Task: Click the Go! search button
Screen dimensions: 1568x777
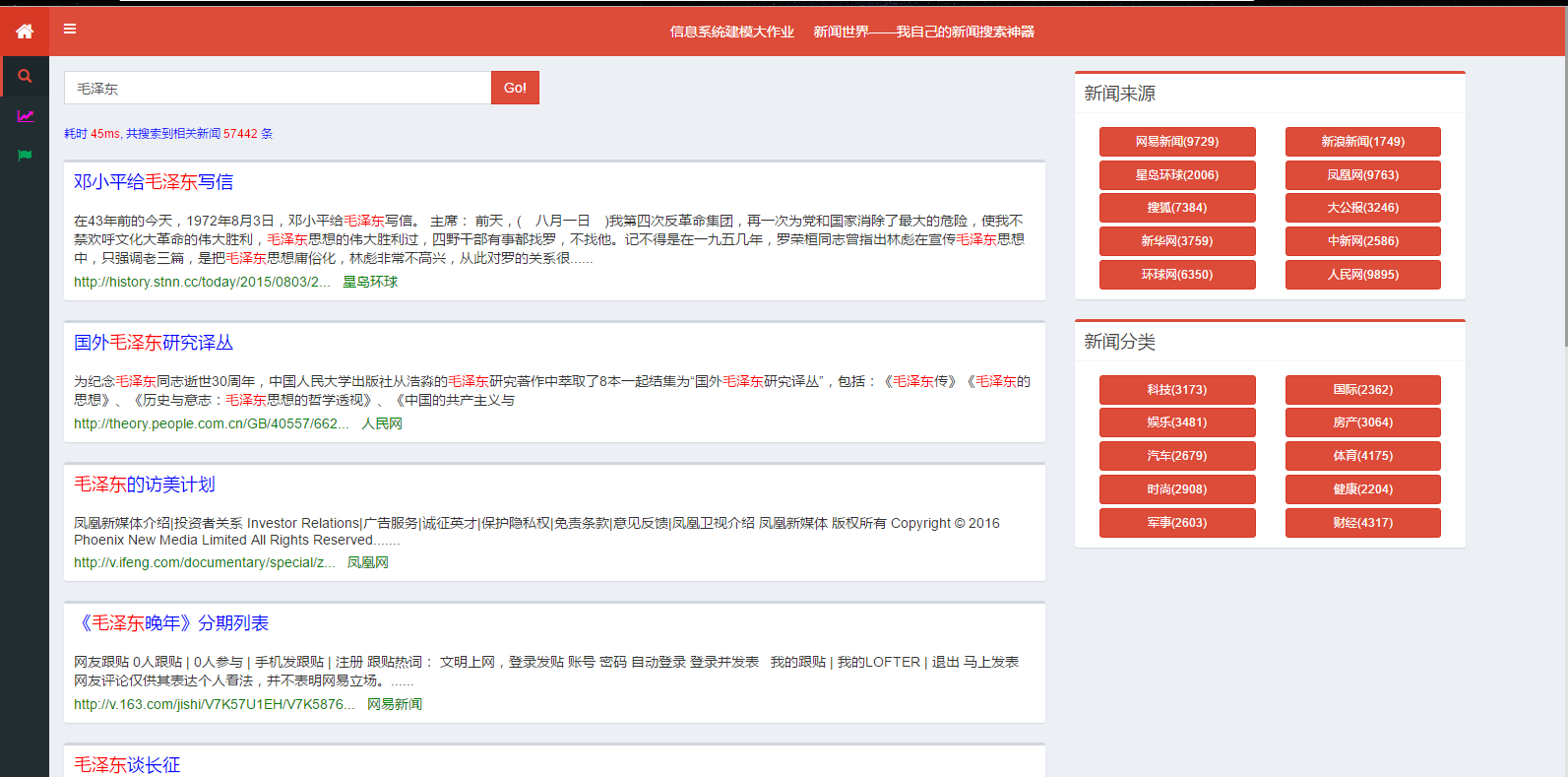Action: (x=515, y=88)
